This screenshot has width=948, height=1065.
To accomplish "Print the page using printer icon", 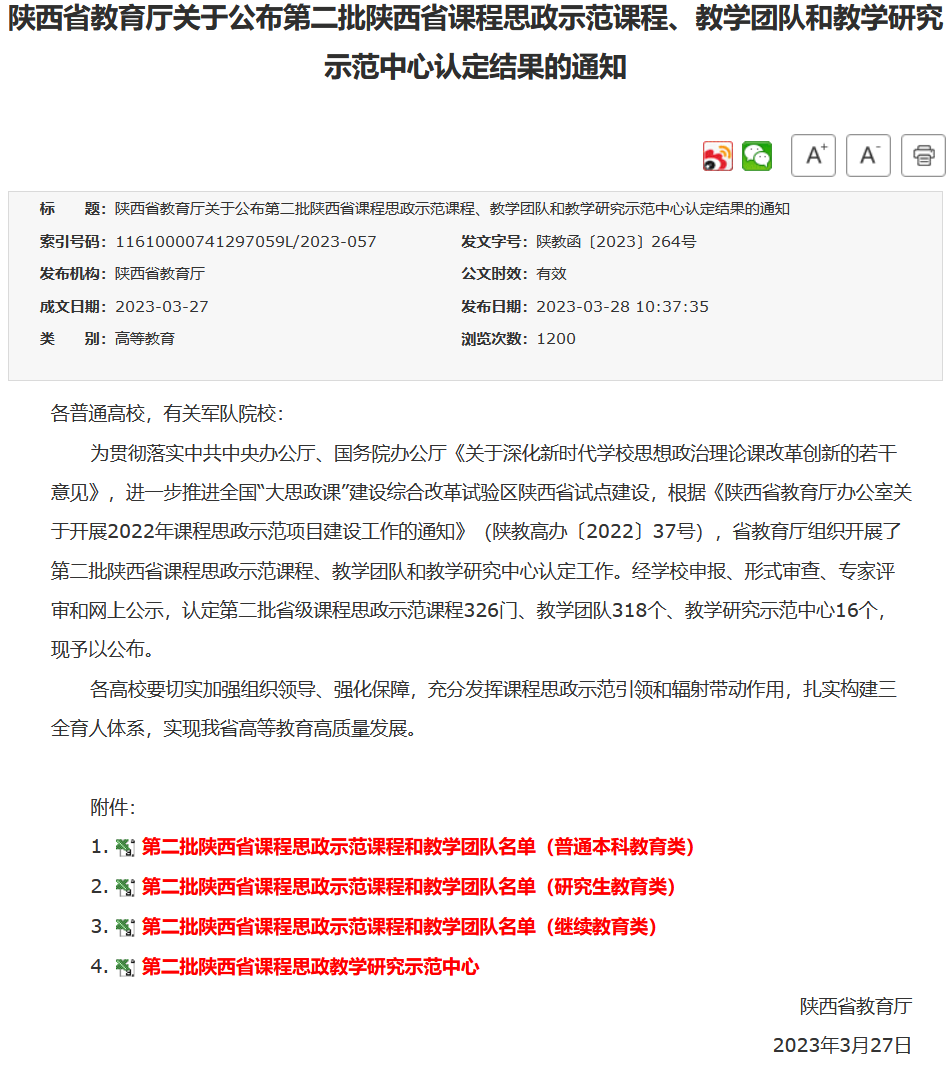I will 923,155.
